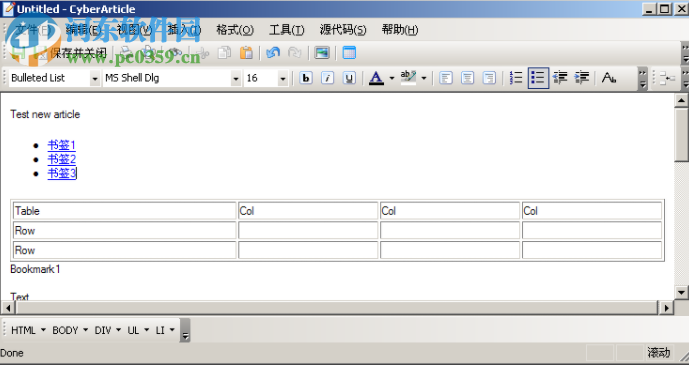Click the Save and Close (保存并关闭) button
The width and height of the screenshot is (689, 371).
click(x=73, y=53)
